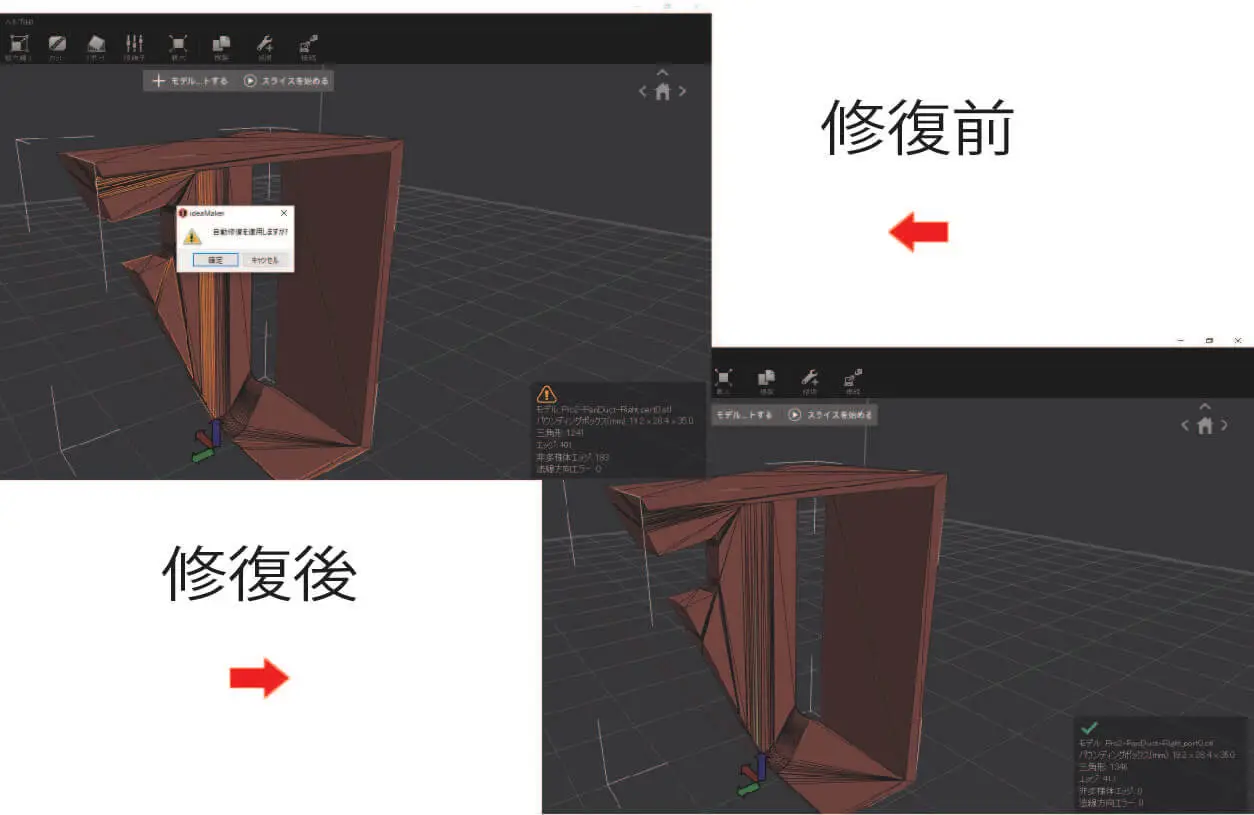
Task: Start slicing via スライスを始める in lower window
Action: 831,415
